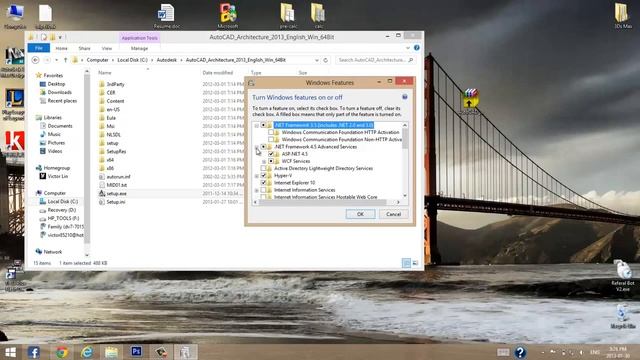Expand the Internet Information Services node
The width and height of the screenshot is (640, 360).
click(256, 190)
